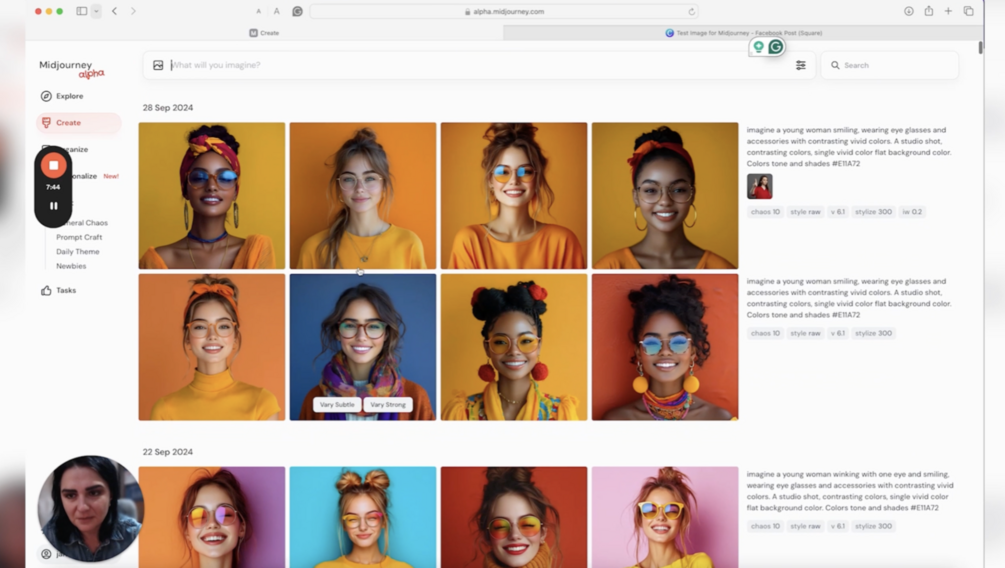Click the reference image thumbnail under first prompt
The image size is (1005, 568).
pos(760,187)
